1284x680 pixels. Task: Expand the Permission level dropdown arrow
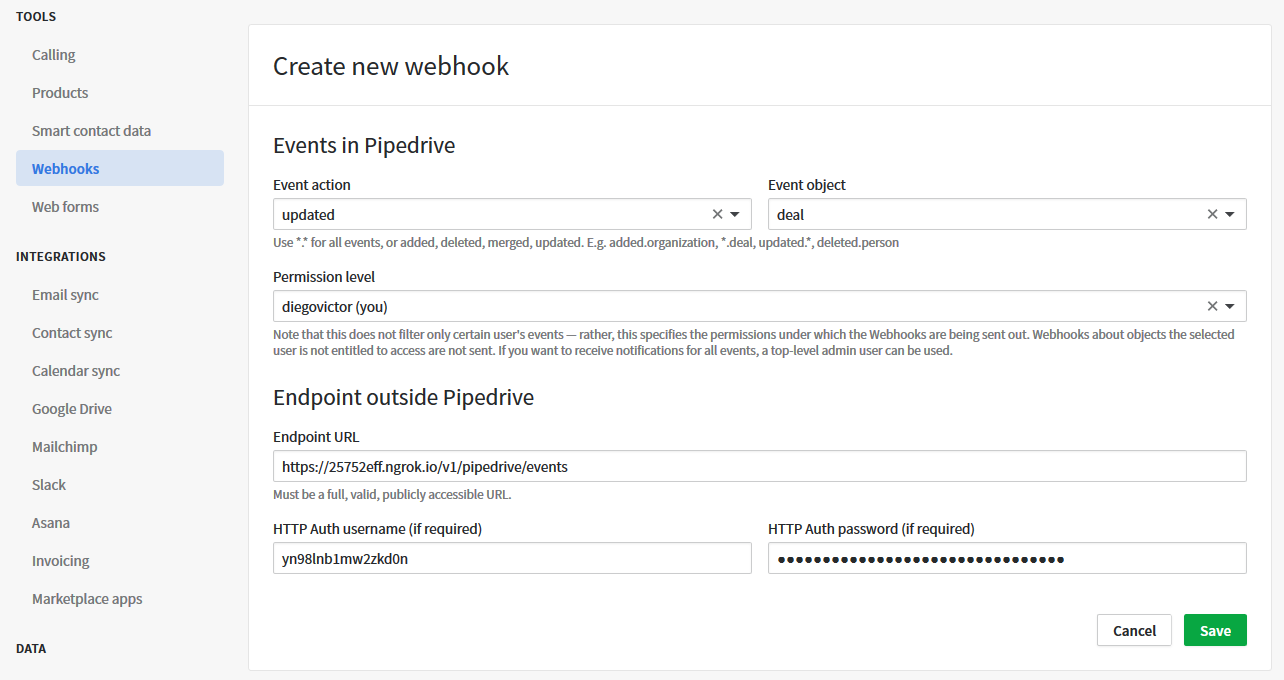1230,306
